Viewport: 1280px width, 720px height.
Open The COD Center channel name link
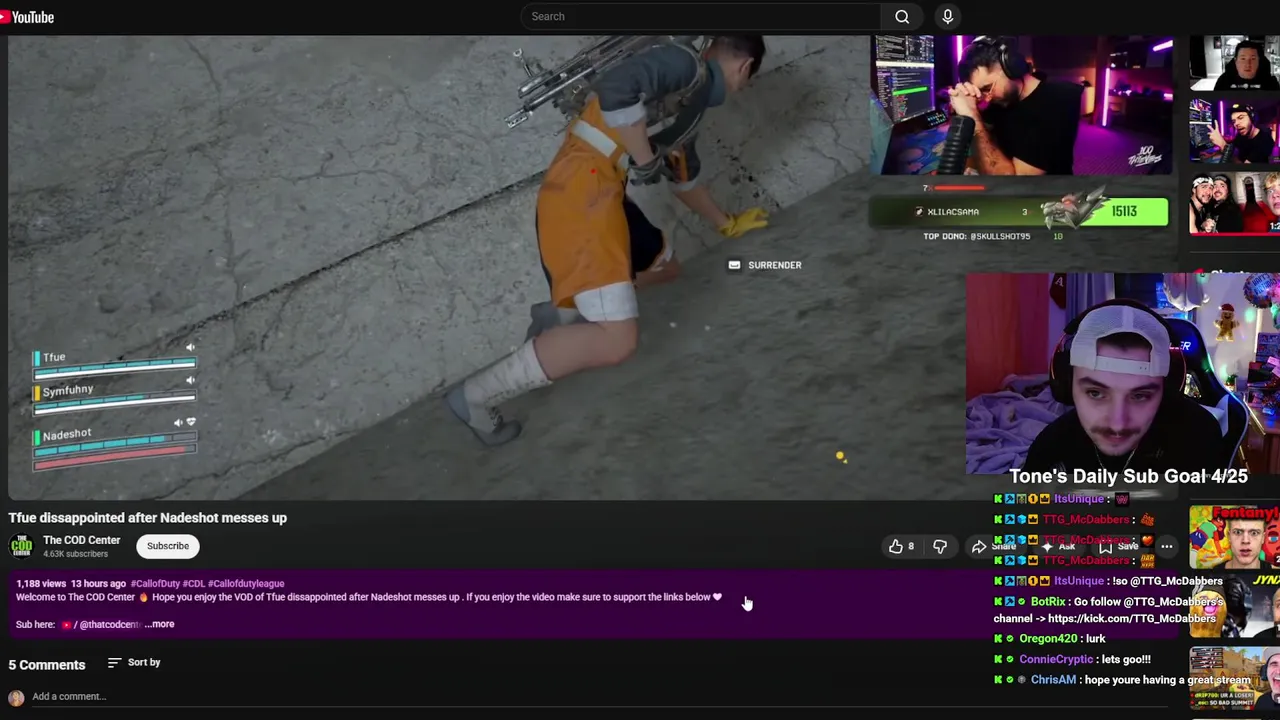[81, 540]
